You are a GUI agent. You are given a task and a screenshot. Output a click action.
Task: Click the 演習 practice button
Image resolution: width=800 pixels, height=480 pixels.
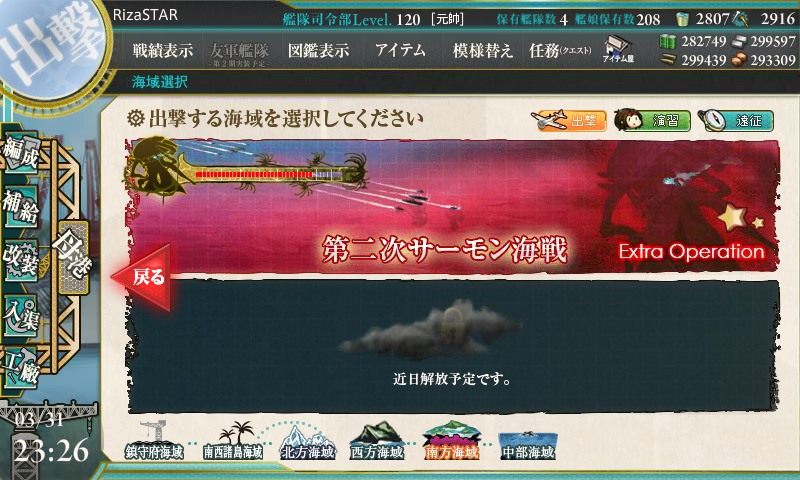pyautogui.click(x=653, y=121)
